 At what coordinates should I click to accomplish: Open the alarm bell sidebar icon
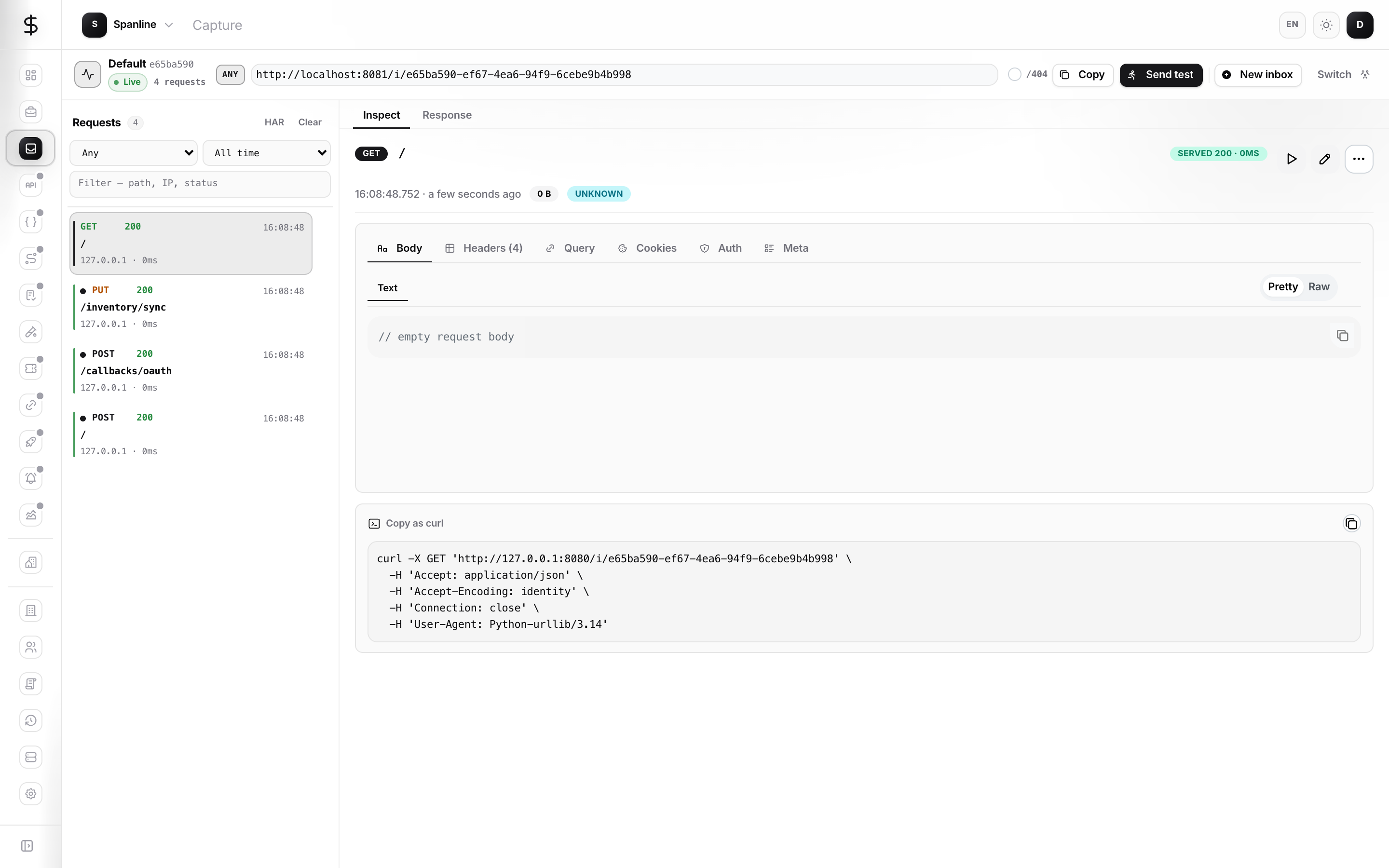click(31, 478)
